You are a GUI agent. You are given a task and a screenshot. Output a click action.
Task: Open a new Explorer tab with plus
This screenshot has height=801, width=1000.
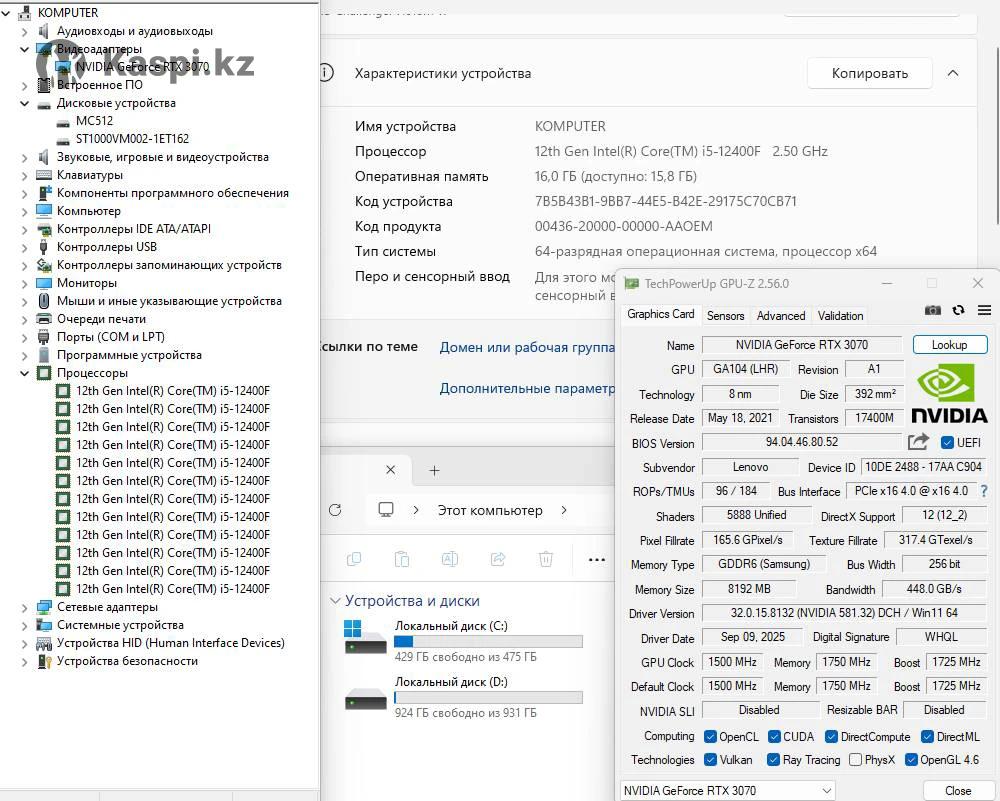pyautogui.click(x=434, y=470)
